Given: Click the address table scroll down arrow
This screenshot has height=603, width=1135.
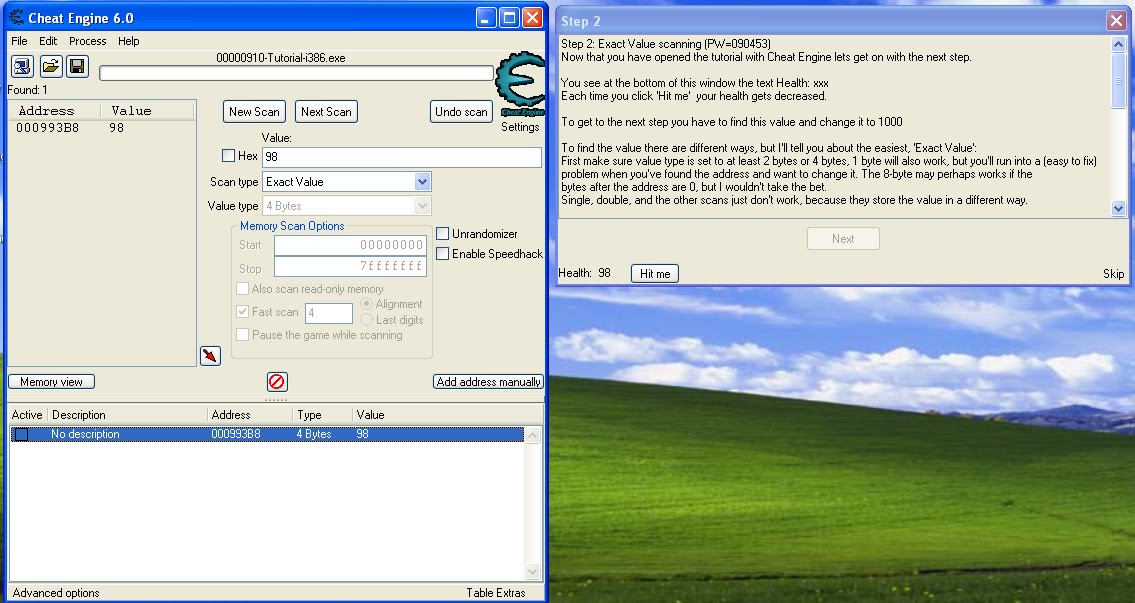Looking at the screenshot, I should pyautogui.click(x=533, y=572).
